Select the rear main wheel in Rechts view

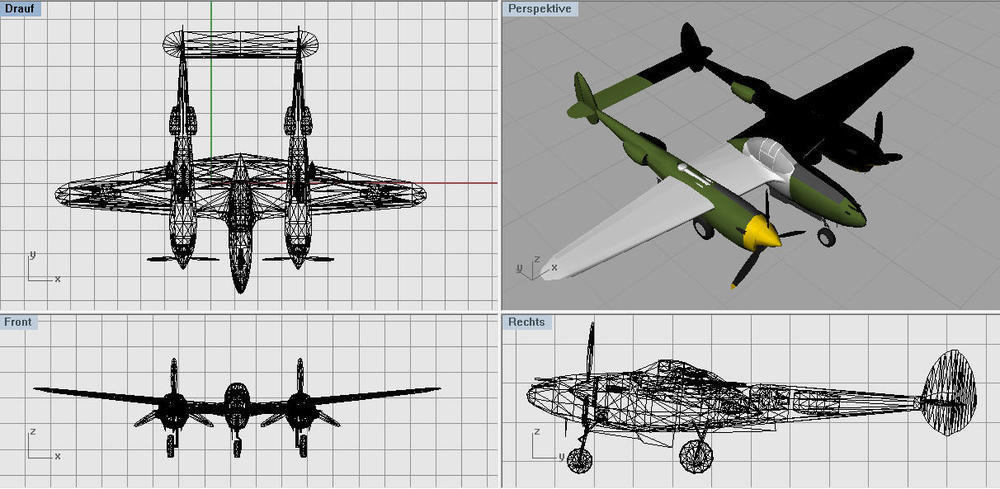[x=695, y=456]
